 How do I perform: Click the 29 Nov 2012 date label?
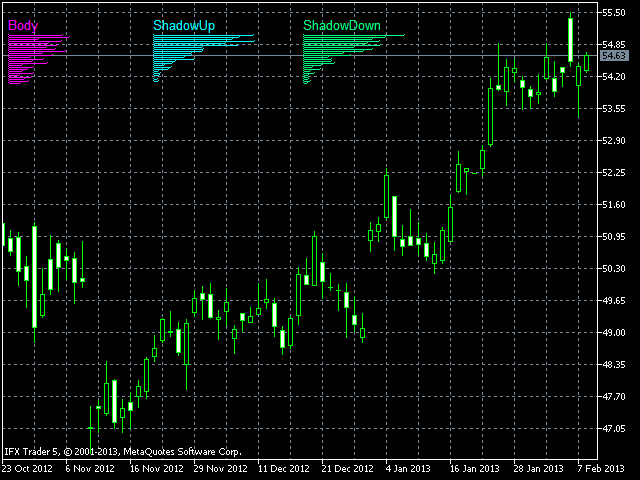tap(220, 469)
